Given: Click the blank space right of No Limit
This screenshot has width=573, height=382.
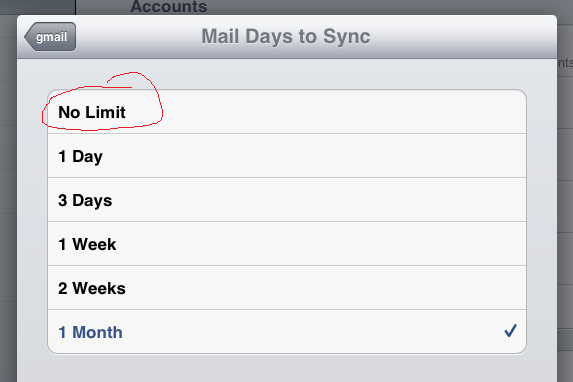Looking at the screenshot, I should [x=344, y=112].
